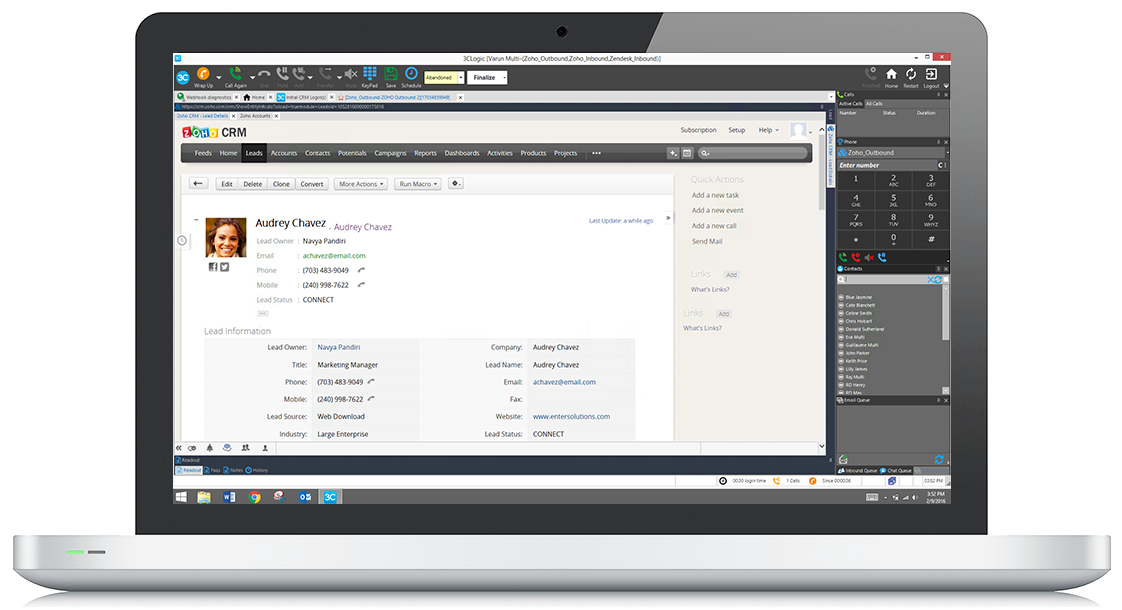Open the Schedule clock icon

pos(411,75)
